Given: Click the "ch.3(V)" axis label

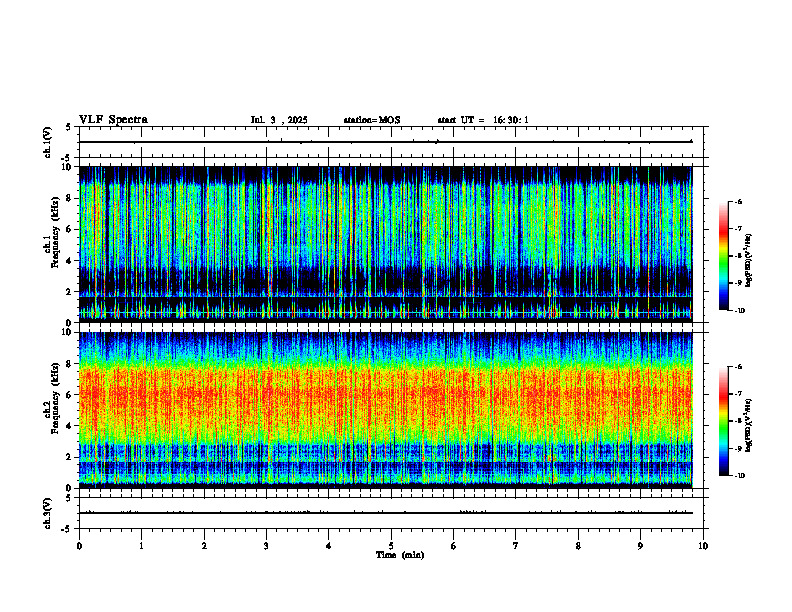Looking at the screenshot, I should point(48,513).
